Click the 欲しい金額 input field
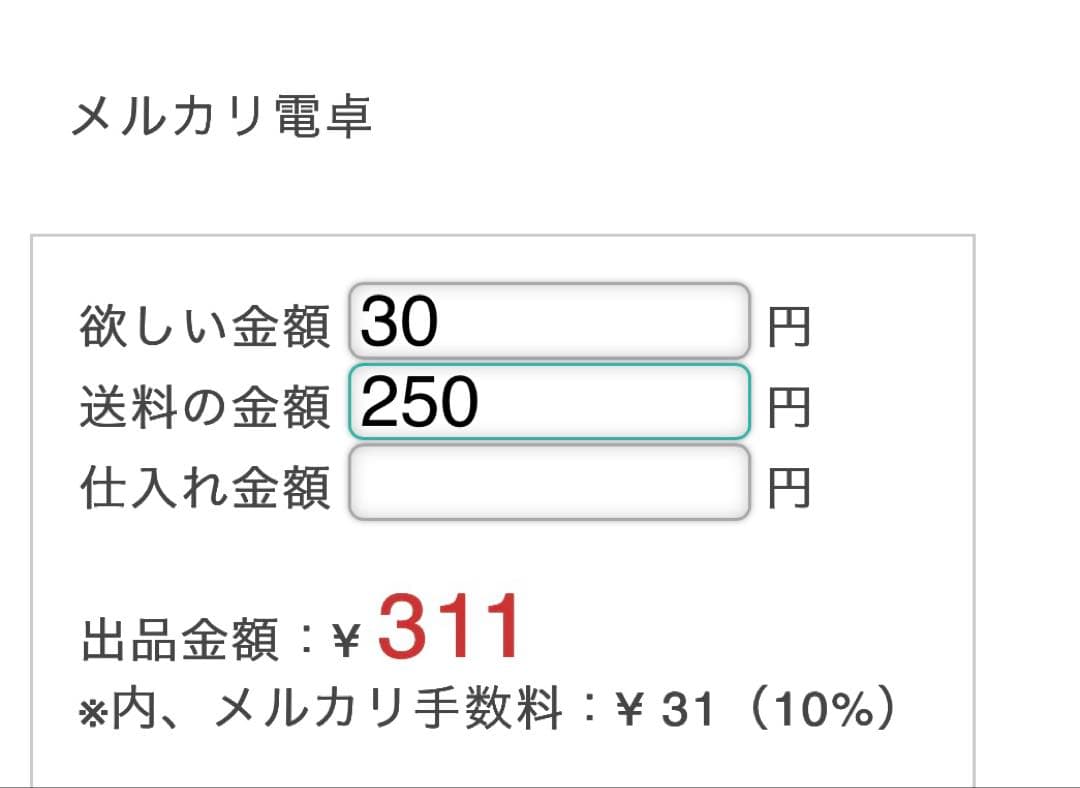This screenshot has width=1080, height=788. tap(549, 320)
